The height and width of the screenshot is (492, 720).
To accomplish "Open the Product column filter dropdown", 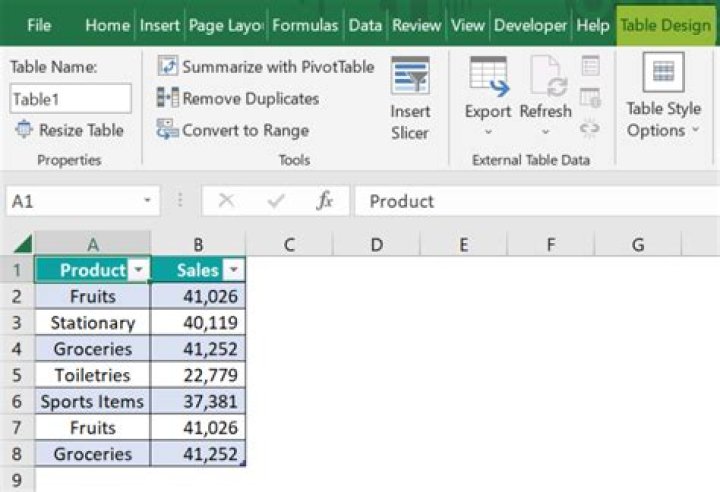I will click(x=139, y=270).
